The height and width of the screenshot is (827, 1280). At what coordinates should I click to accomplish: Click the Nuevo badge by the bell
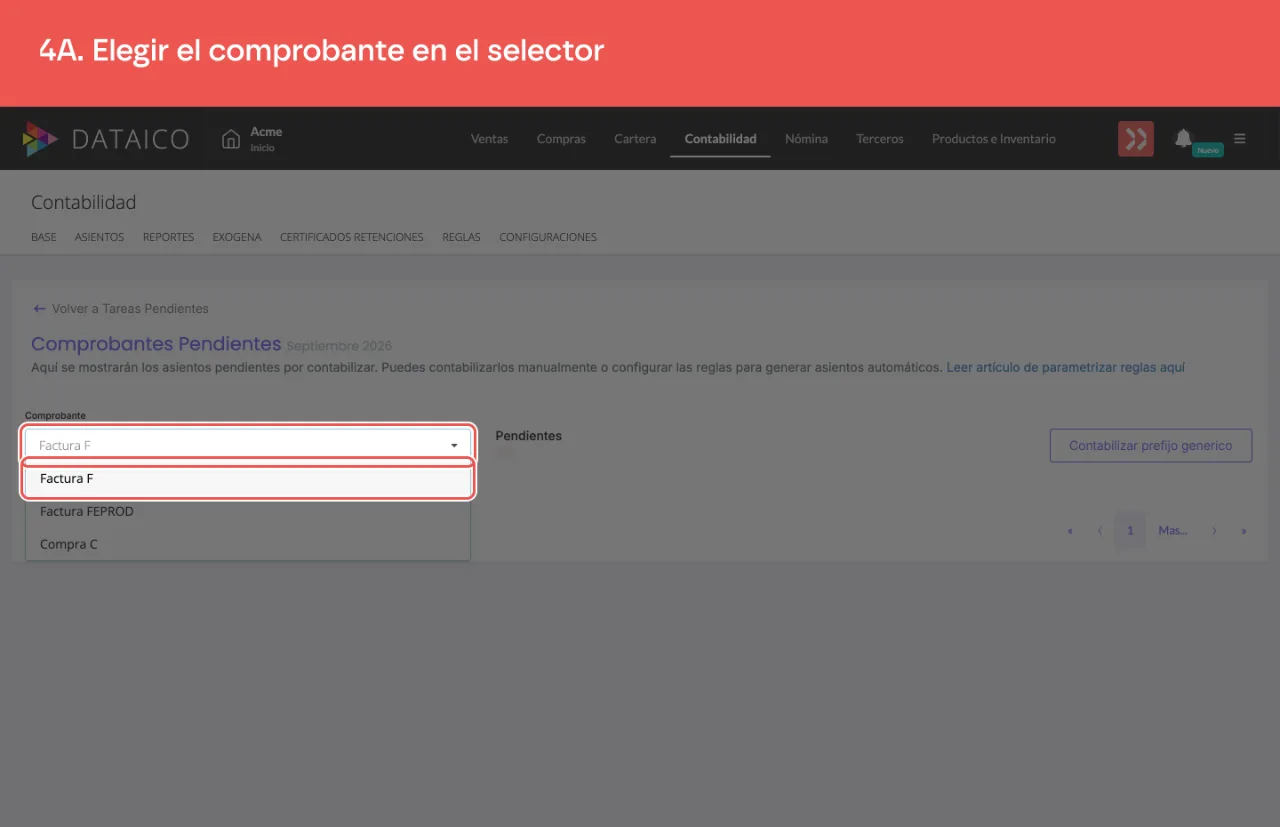point(1208,150)
